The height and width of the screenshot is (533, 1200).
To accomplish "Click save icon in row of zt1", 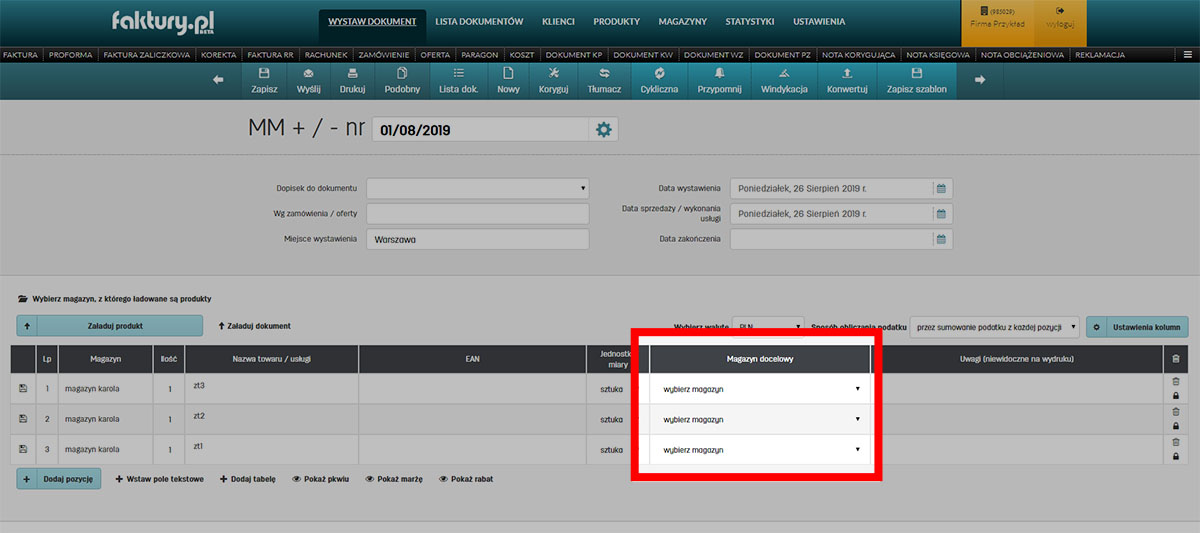I will 23,449.
